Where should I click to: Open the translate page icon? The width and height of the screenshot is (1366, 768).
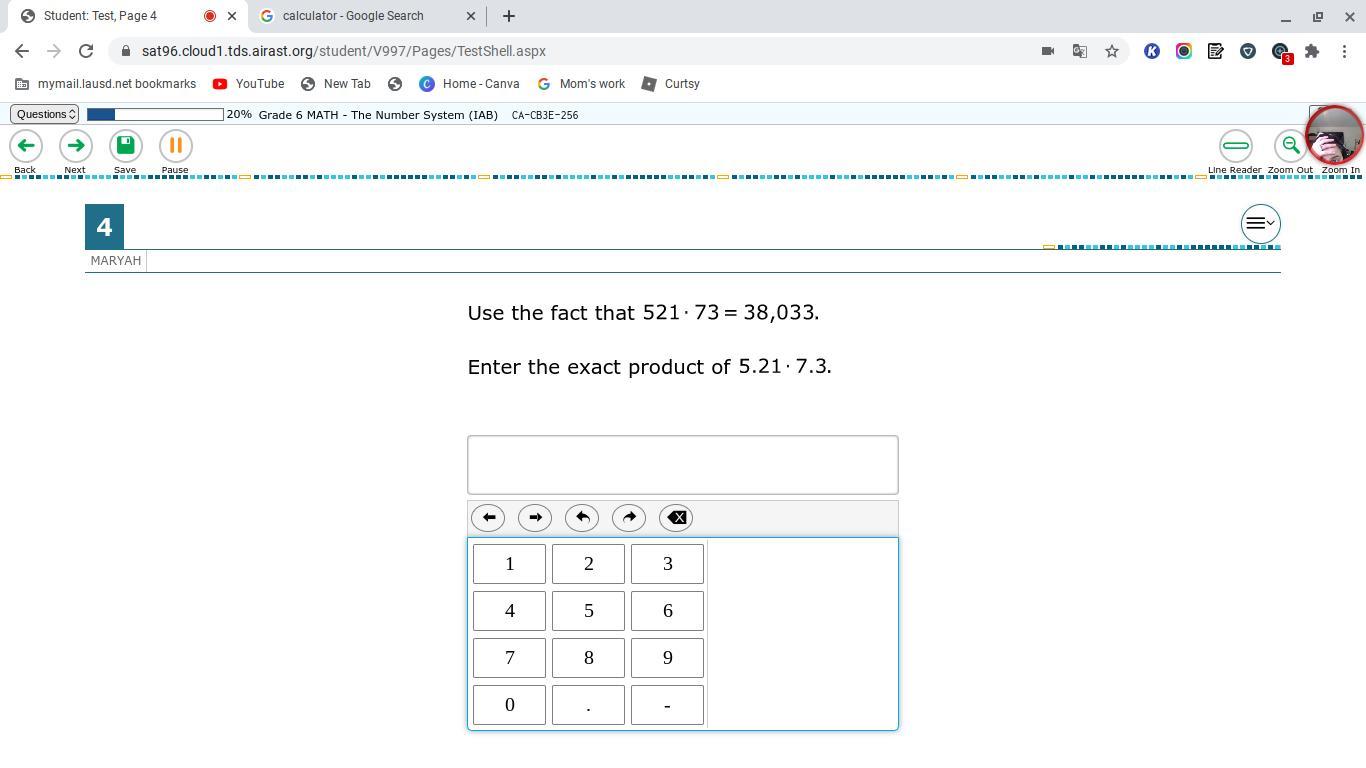tap(1079, 51)
